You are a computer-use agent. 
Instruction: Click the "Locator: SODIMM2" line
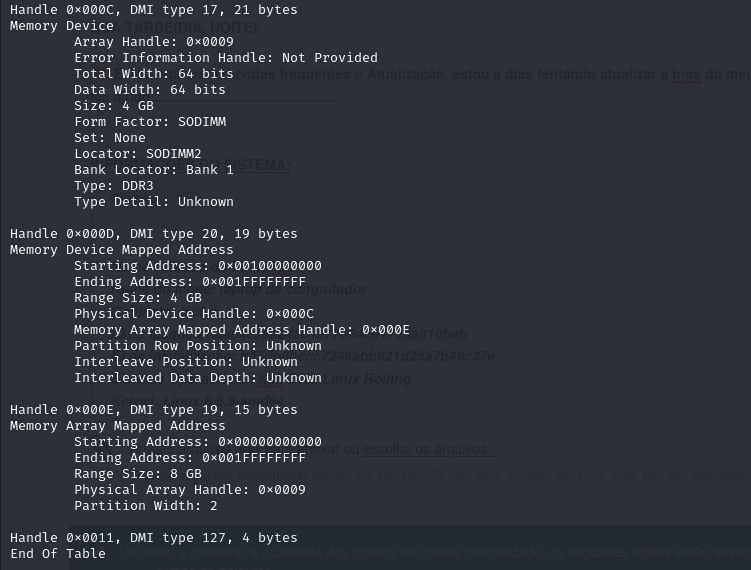coord(137,154)
